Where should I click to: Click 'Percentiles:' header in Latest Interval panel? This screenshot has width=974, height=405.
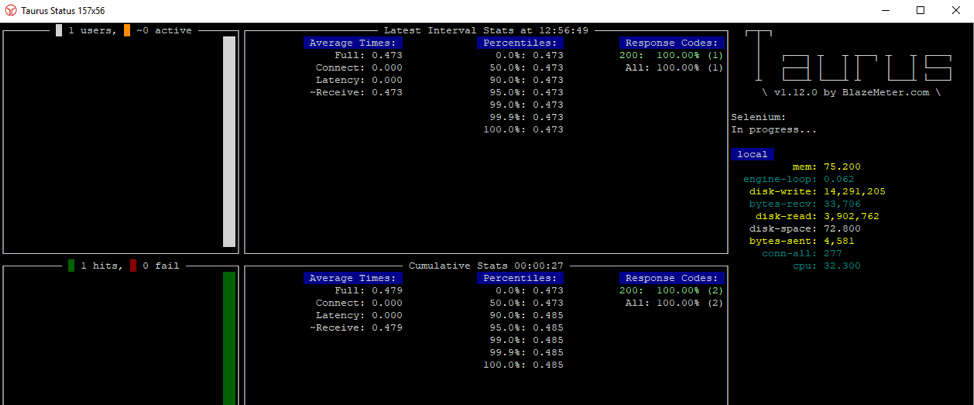click(520, 43)
